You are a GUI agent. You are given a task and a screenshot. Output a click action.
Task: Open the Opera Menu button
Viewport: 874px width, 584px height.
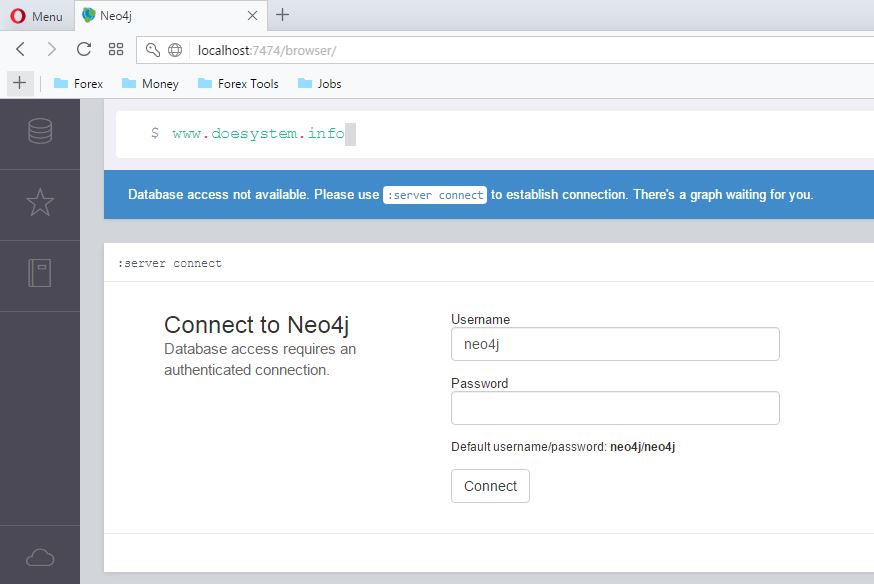[x=37, y=16]
